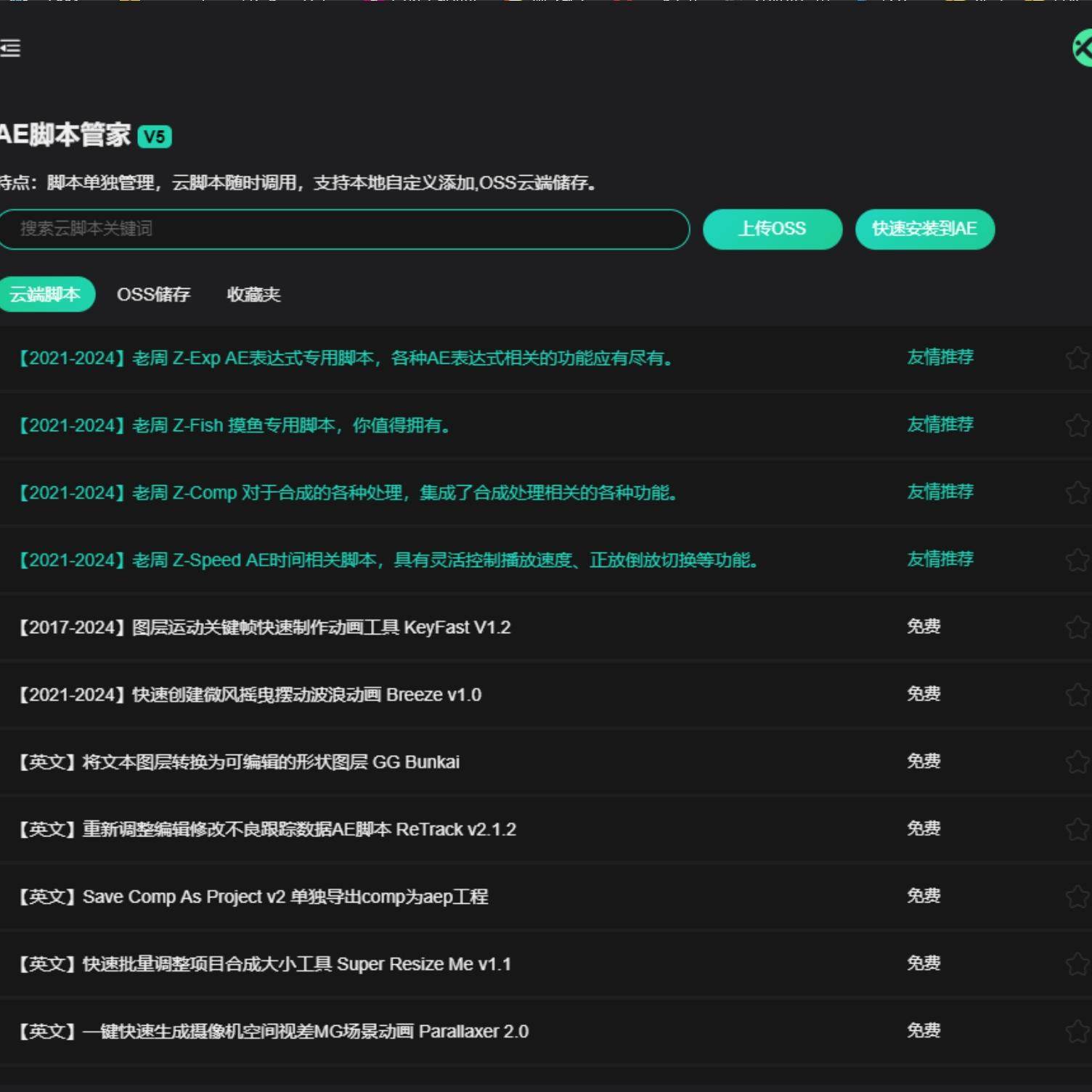This screenshot has width=1092, height=1092.
Task: Collapse the sidebar panel
Action: tap(11, 49)
